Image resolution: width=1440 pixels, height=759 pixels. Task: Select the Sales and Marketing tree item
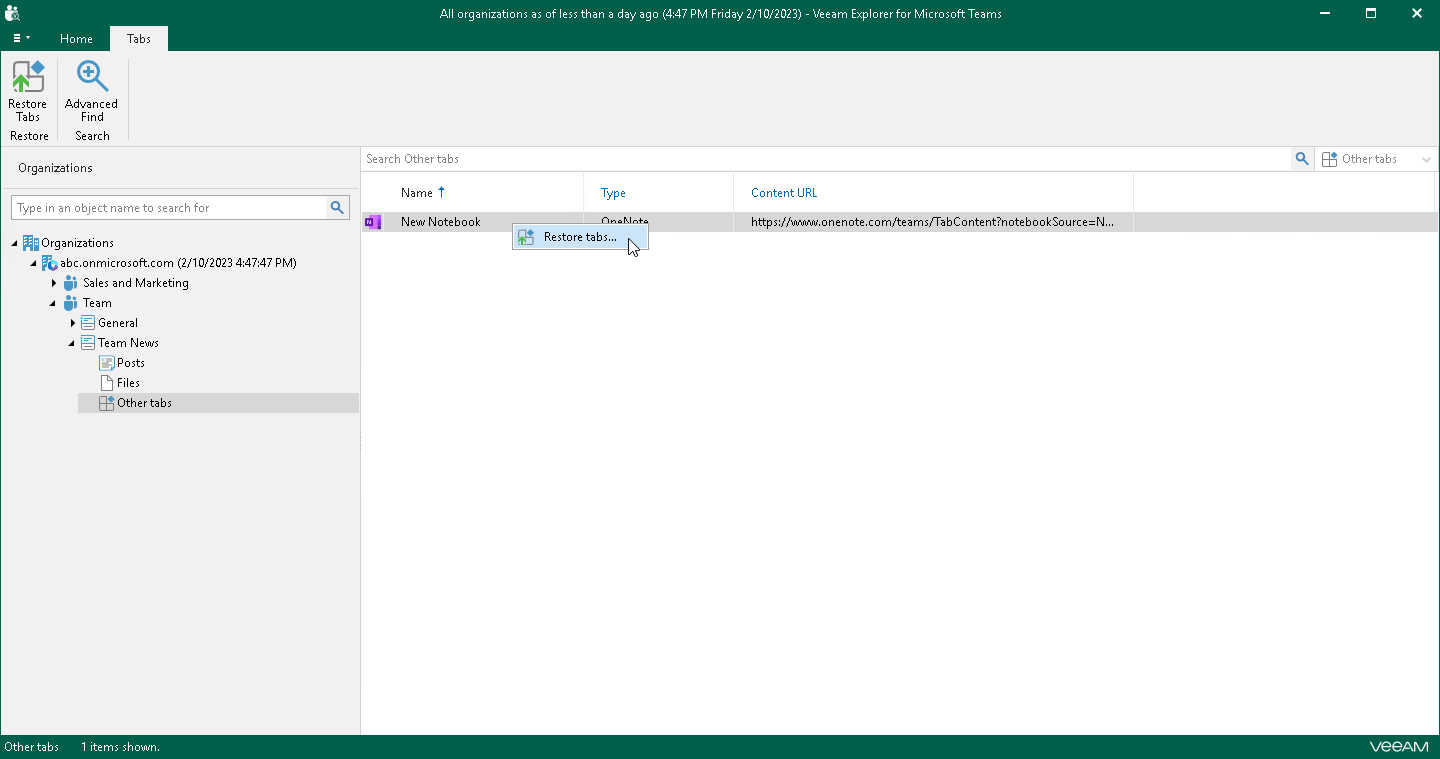[x=136, y=283]
